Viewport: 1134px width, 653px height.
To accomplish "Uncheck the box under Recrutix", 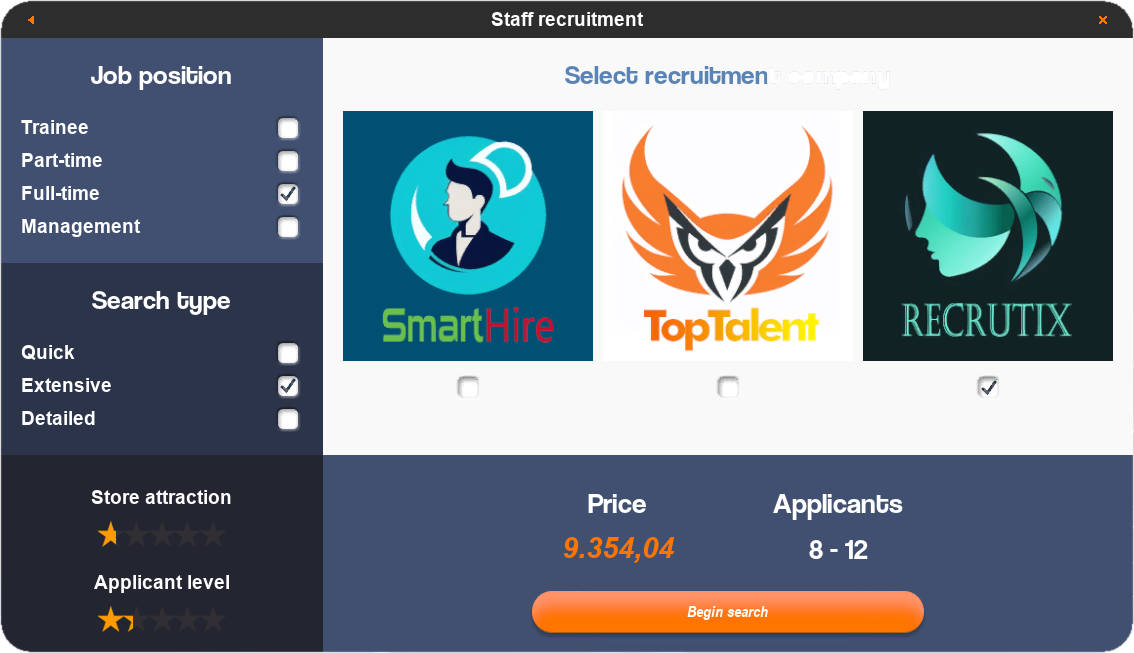I will point(988,387).
